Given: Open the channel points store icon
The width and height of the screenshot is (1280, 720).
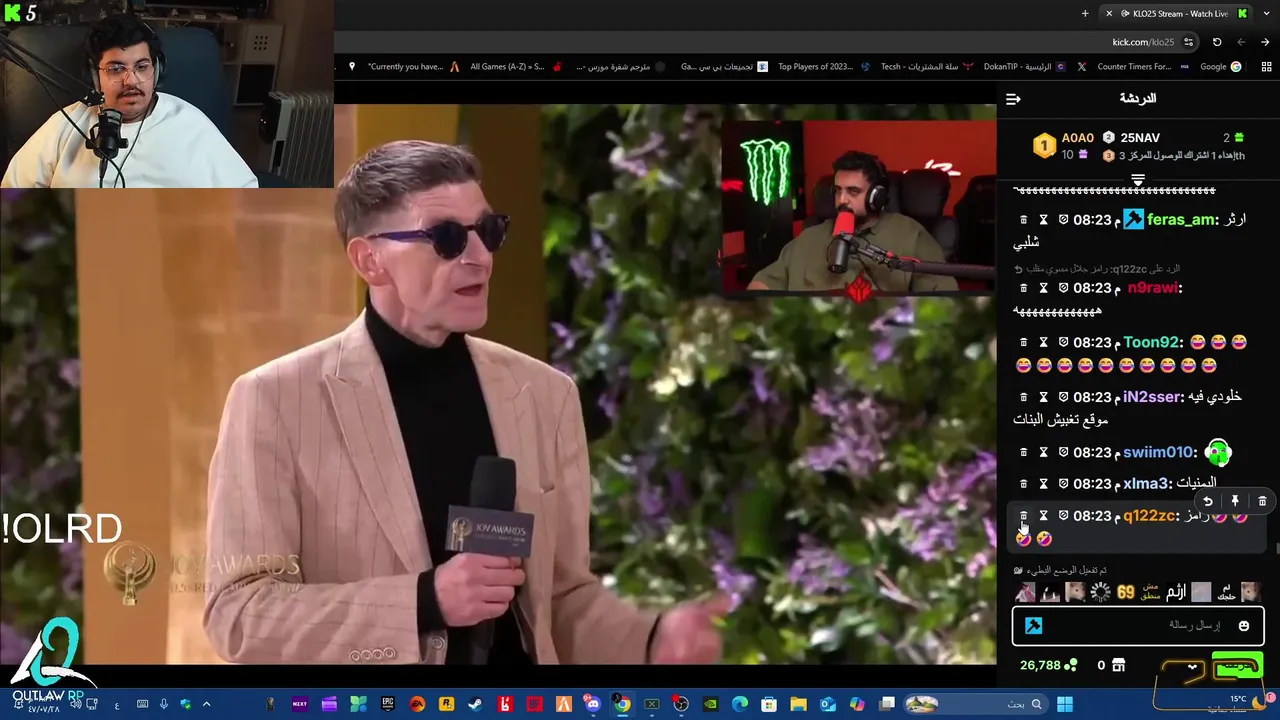Looking at the screenshot, I should click(x=1118, y=665).
